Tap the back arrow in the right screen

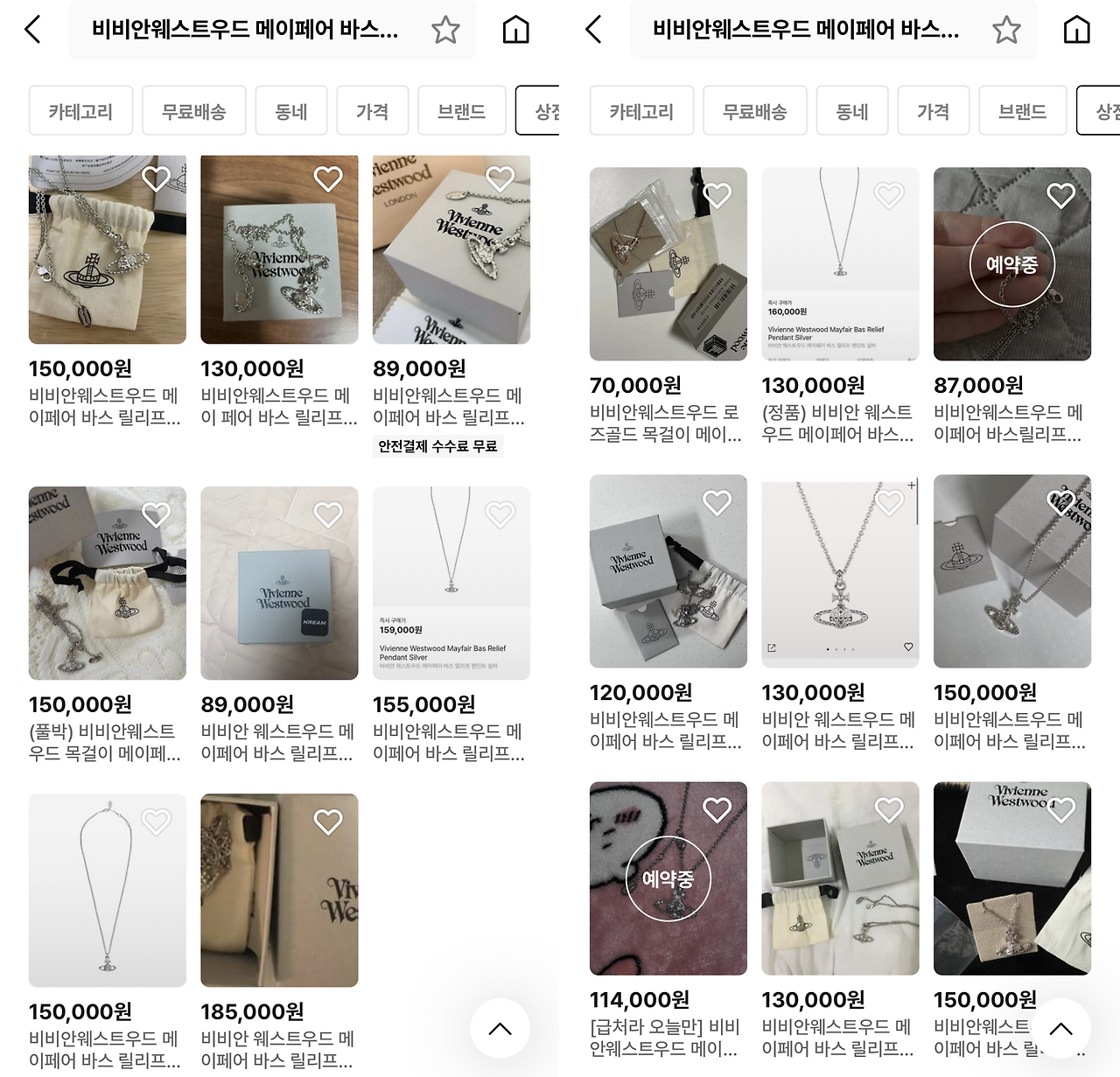(593, 29)
